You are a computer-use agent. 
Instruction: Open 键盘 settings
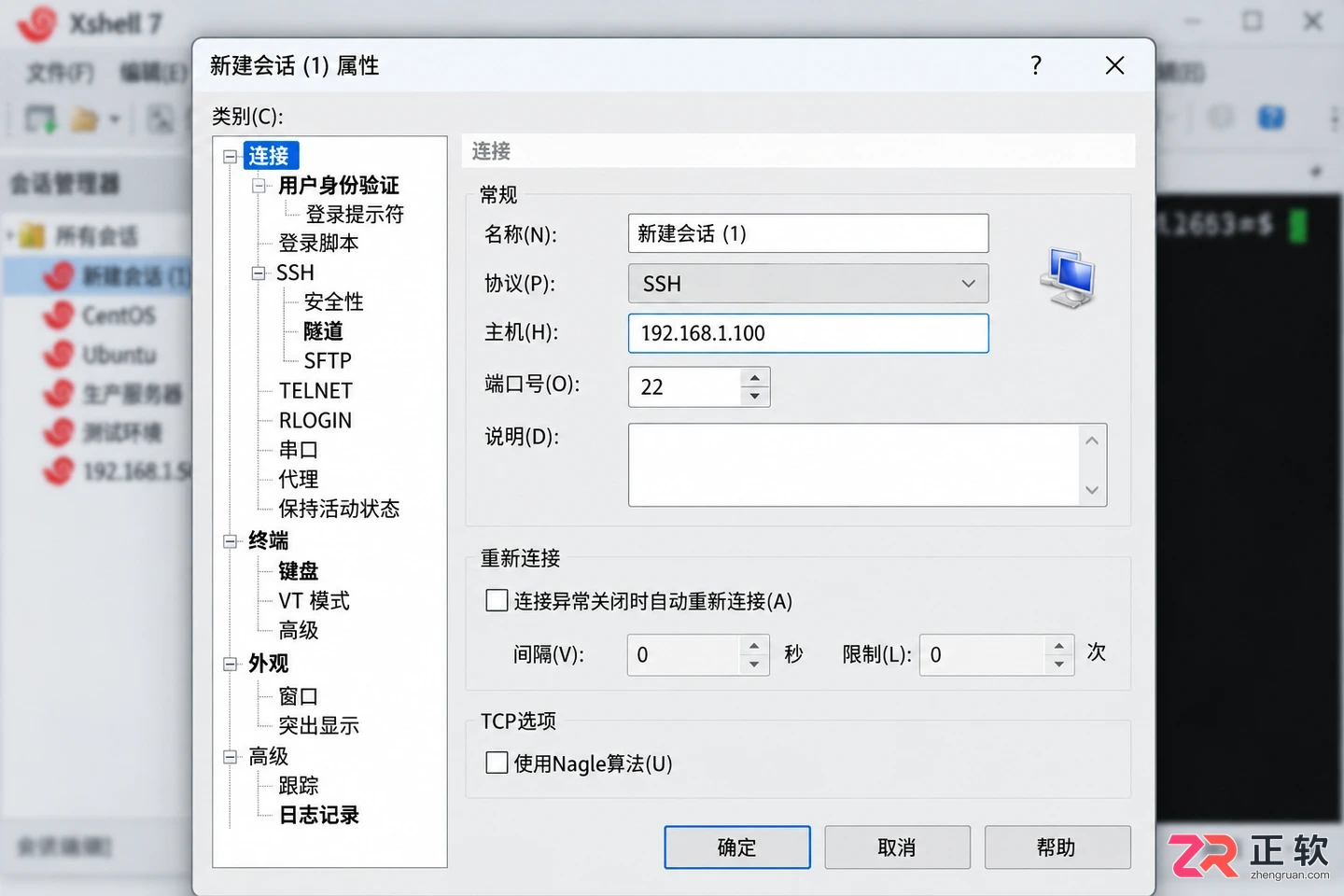tap(299, 571)
